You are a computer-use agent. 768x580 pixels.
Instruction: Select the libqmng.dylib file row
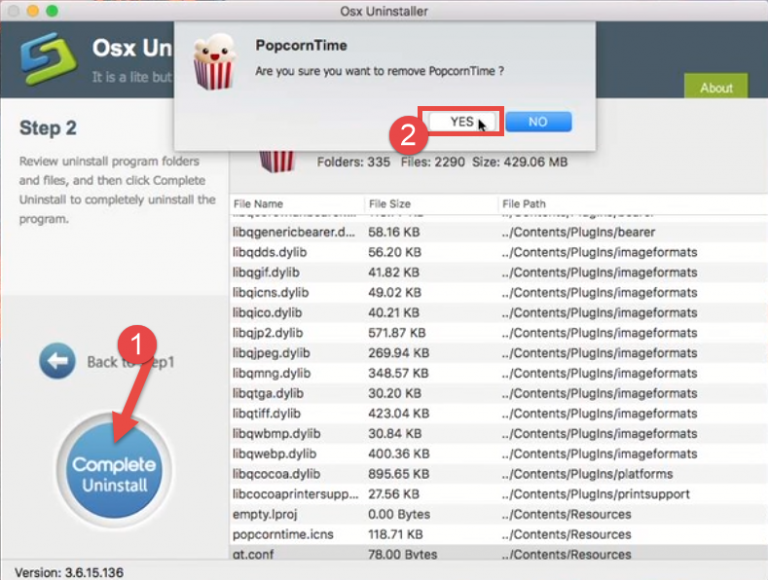[499, 373]
